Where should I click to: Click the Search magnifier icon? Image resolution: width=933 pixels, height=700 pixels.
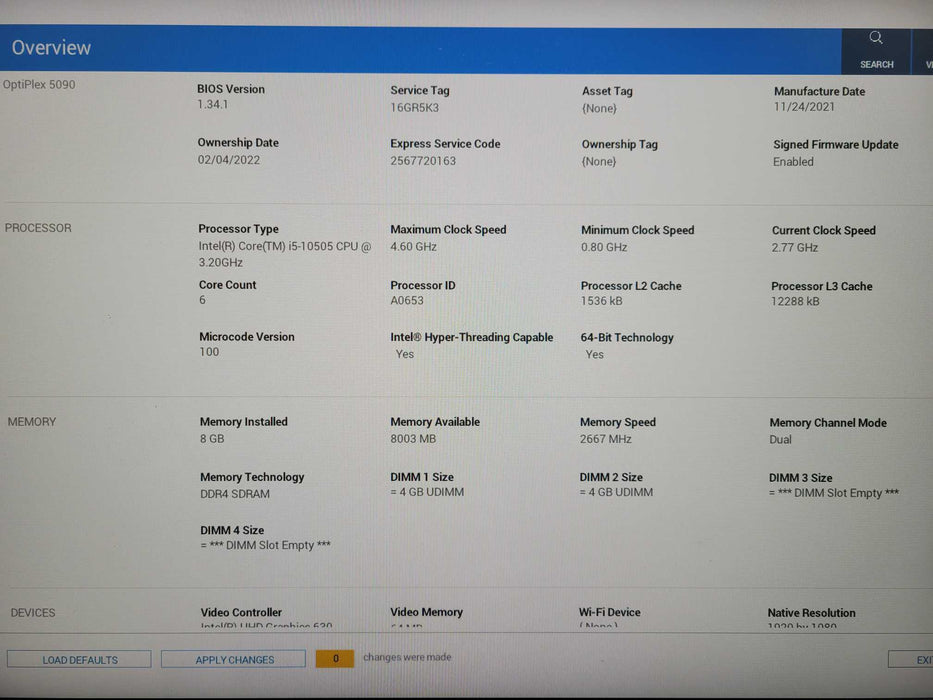(x=875, y=38)
